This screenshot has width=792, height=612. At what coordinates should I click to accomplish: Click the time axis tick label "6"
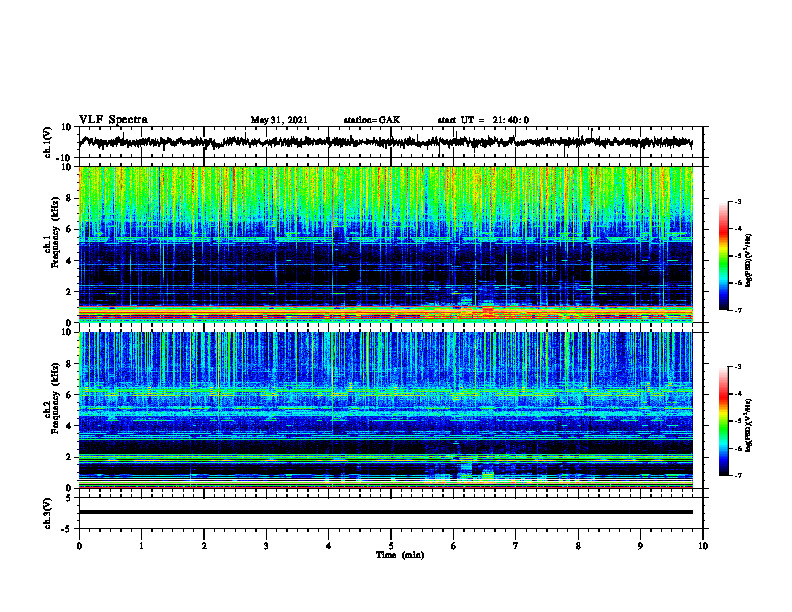pyautogui.click(x=454, y=546)
